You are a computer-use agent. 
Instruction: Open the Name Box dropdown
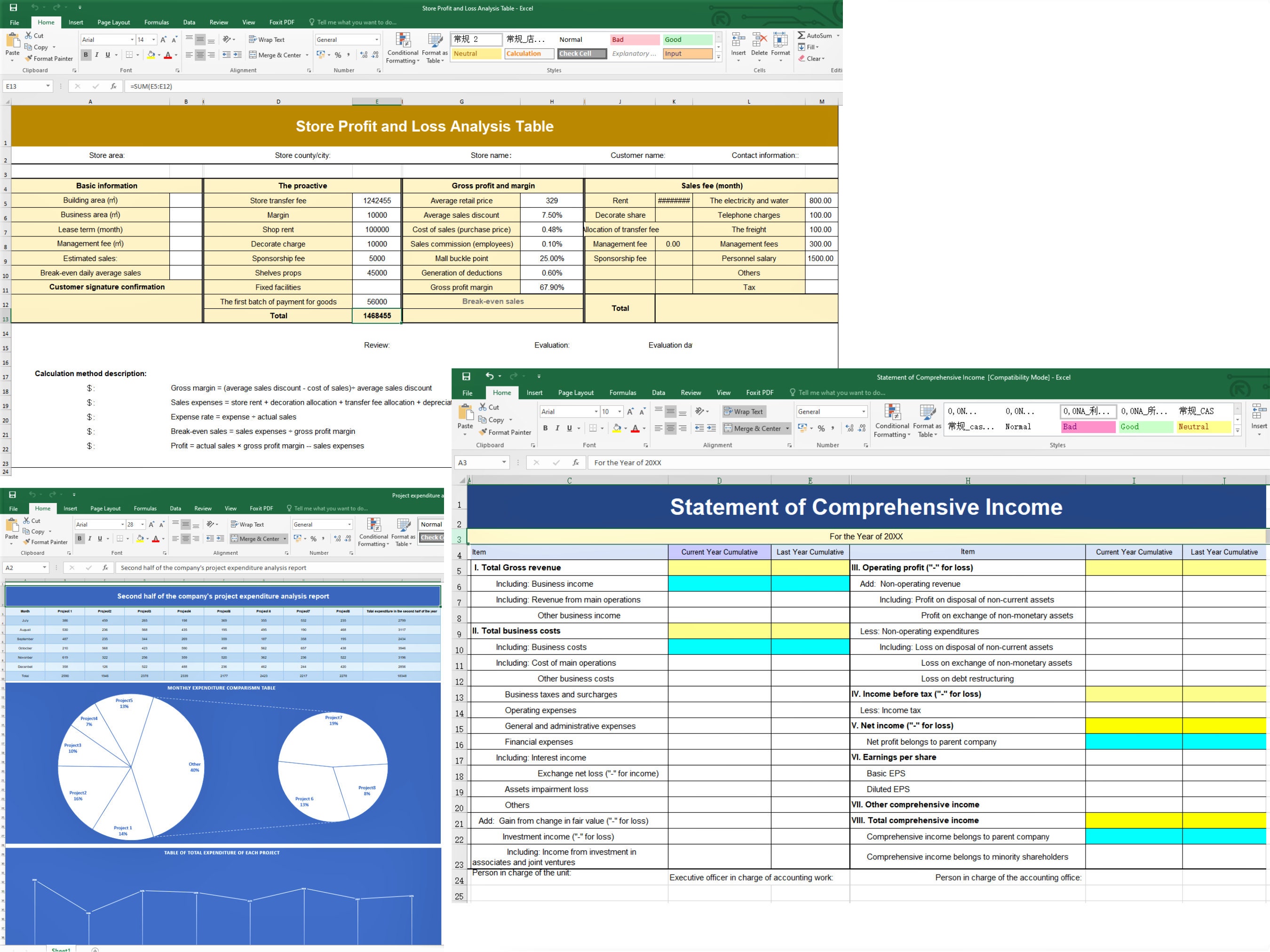48,86
